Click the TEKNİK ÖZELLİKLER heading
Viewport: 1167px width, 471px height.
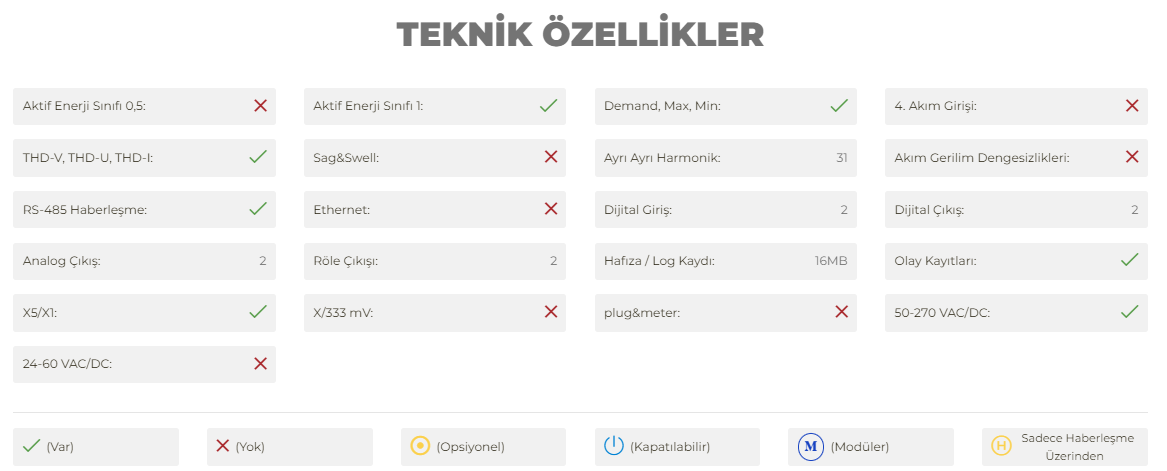click(581, 35)
